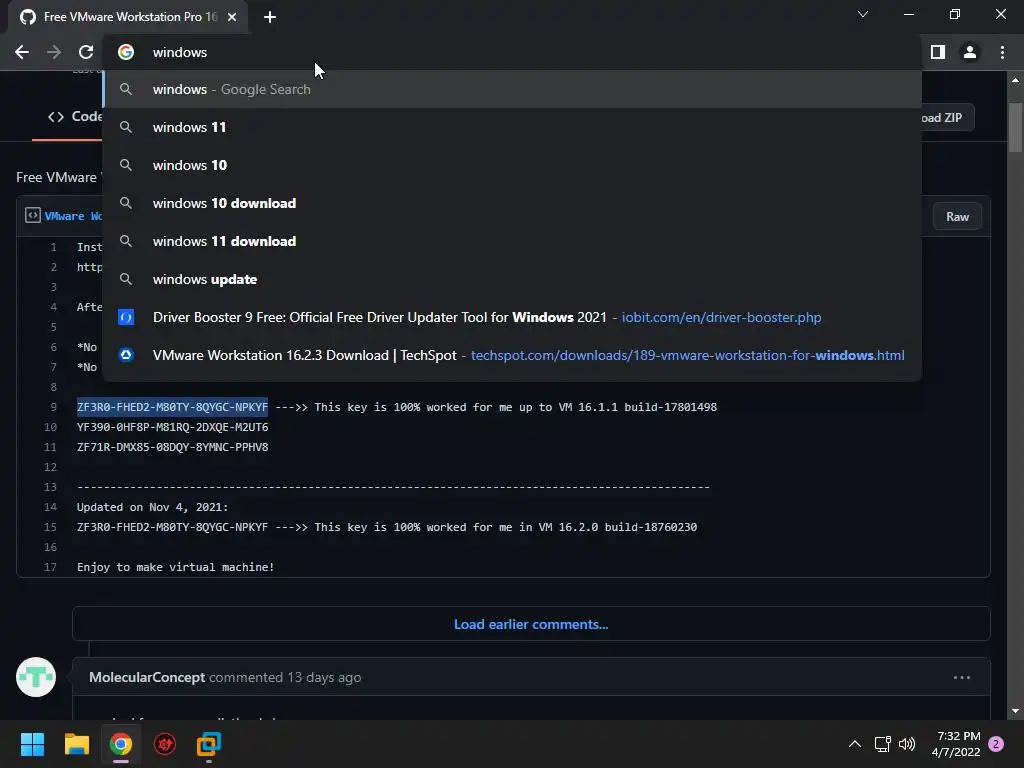Open MolecularConcept's user profile link

click(x=147, y=677)
